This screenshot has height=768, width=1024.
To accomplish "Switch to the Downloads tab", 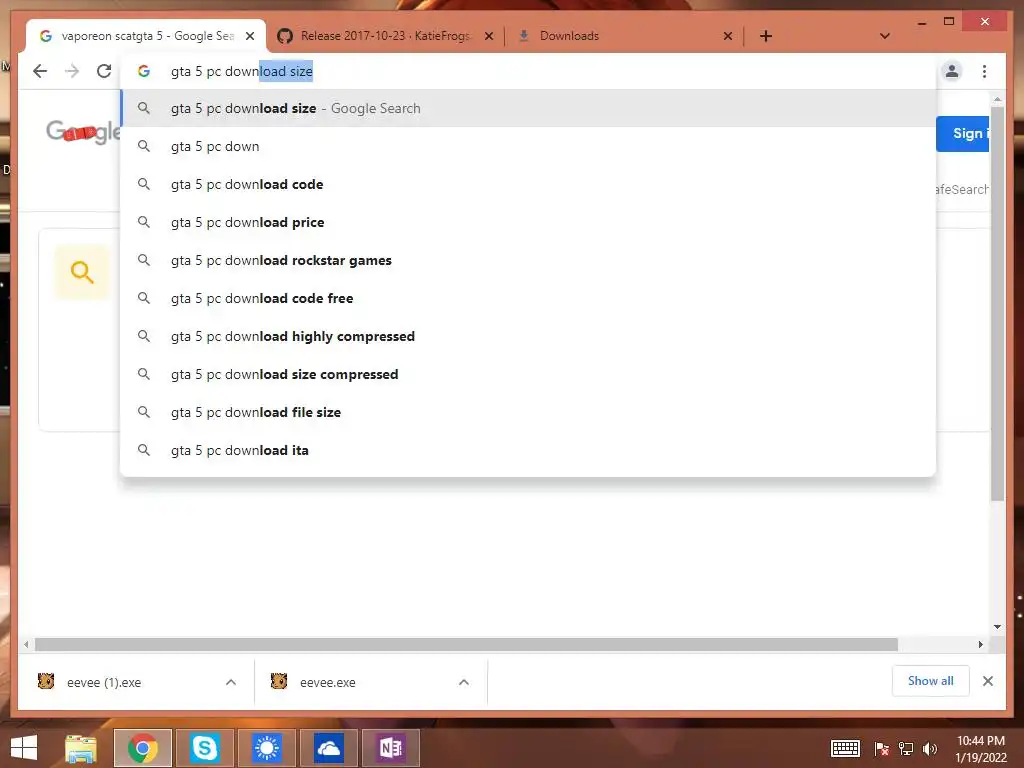I will (x=624, y=37).
